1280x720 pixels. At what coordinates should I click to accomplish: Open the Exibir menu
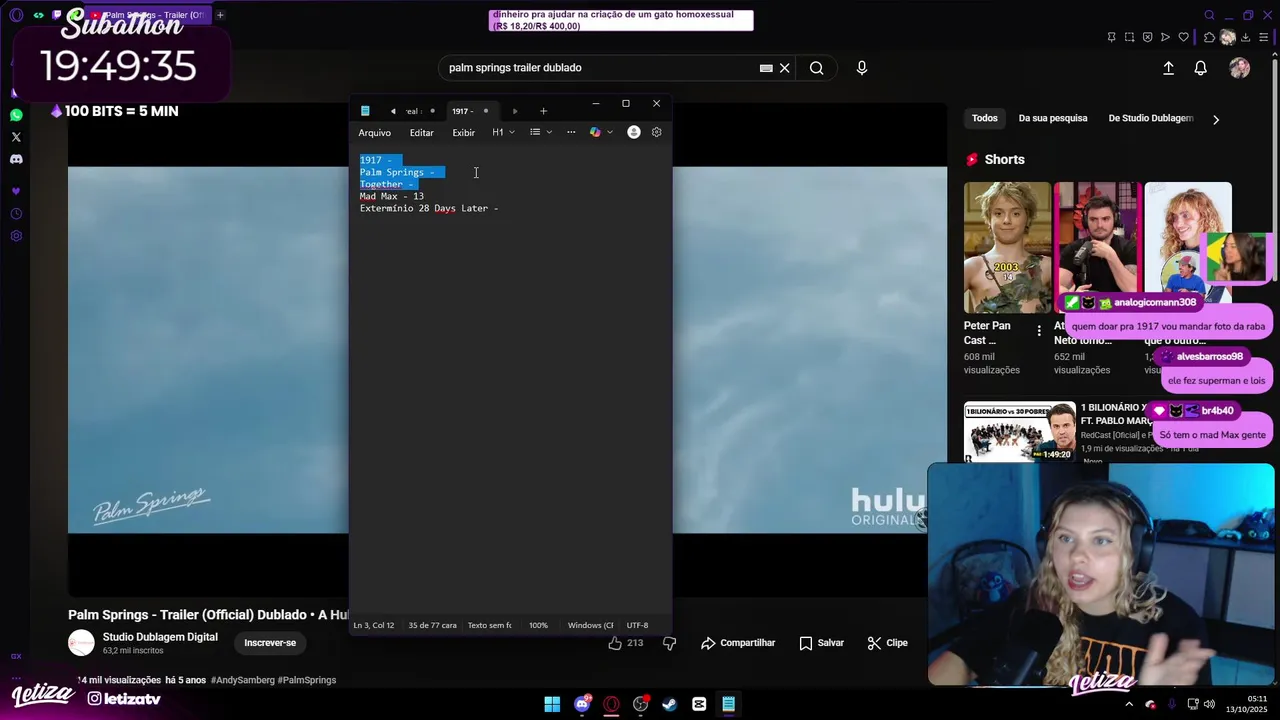(464, 132)
